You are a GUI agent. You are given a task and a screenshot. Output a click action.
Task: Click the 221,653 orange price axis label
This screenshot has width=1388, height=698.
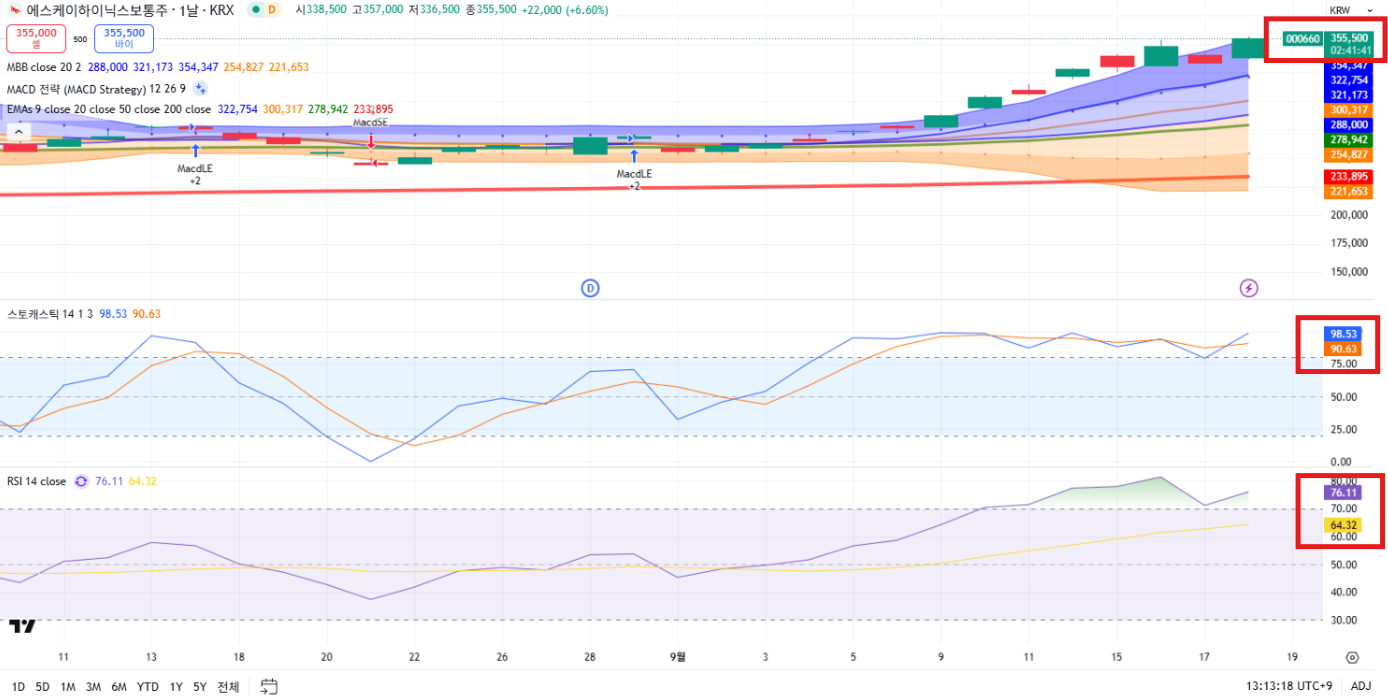[x=1349, y=191]
